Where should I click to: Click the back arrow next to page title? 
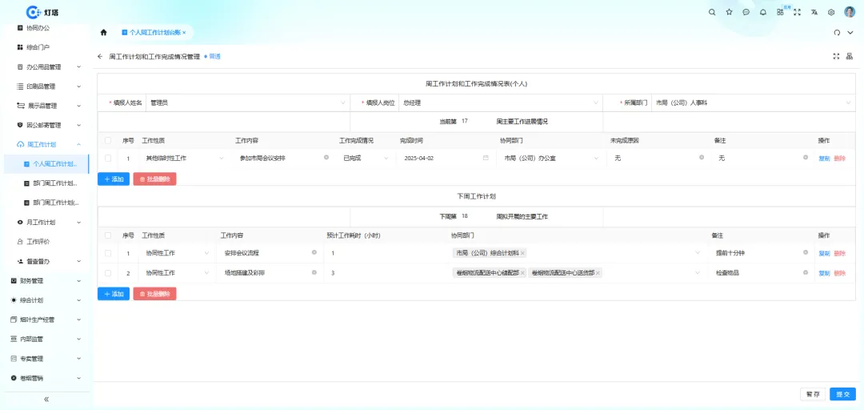click(x=100, y=56)
